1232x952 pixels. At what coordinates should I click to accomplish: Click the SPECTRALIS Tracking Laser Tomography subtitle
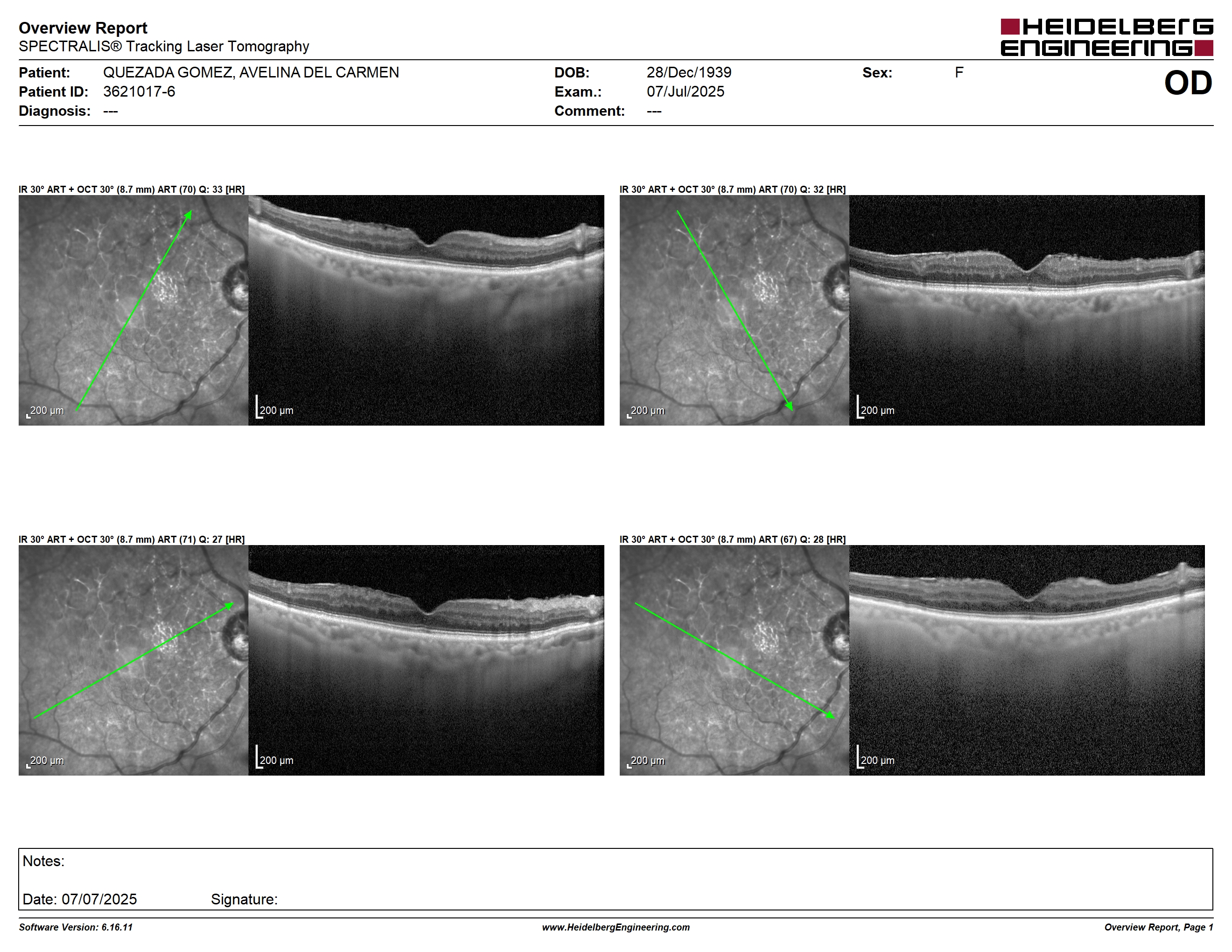(164, 46)
